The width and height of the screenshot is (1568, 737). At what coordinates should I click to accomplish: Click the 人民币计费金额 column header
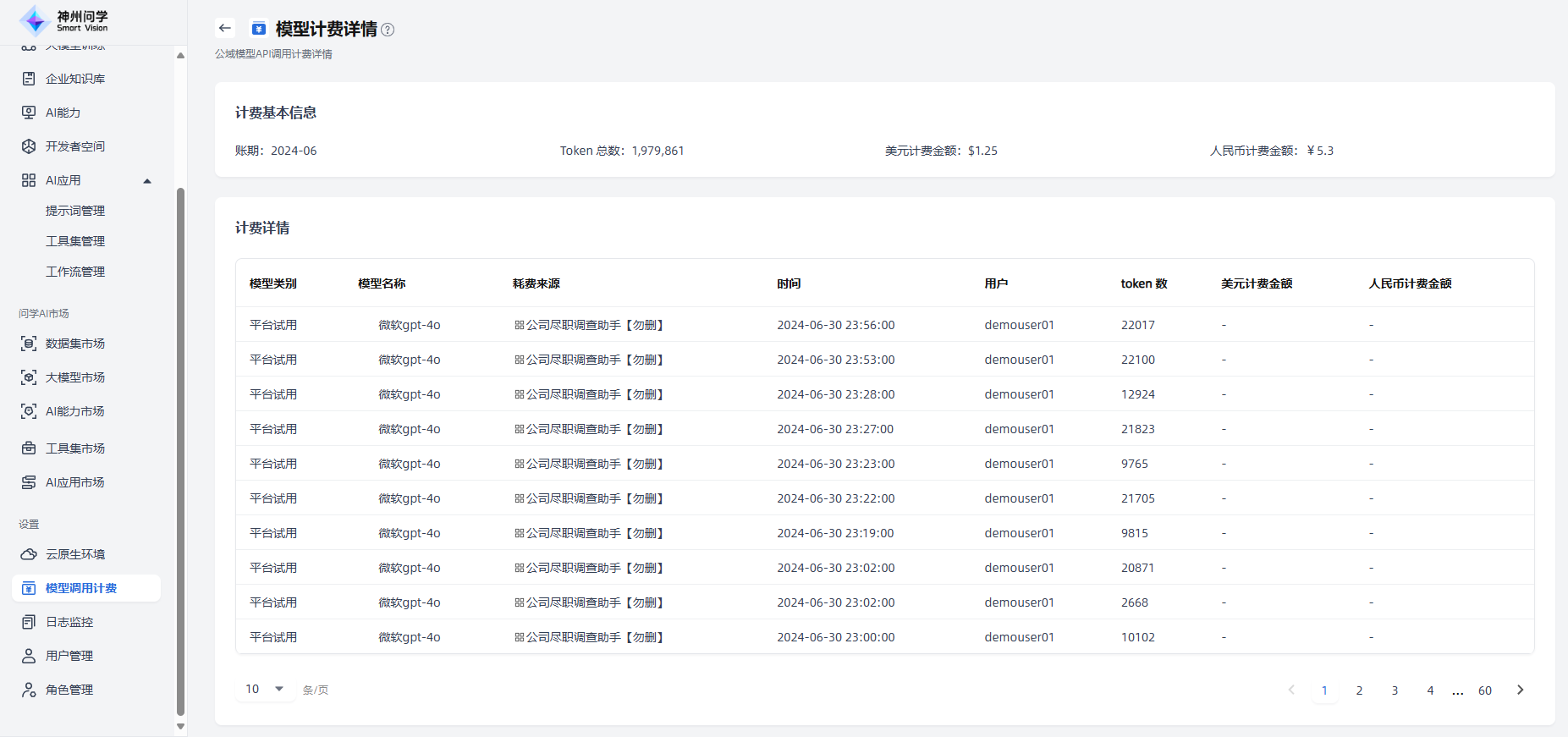click(1411, 283)
